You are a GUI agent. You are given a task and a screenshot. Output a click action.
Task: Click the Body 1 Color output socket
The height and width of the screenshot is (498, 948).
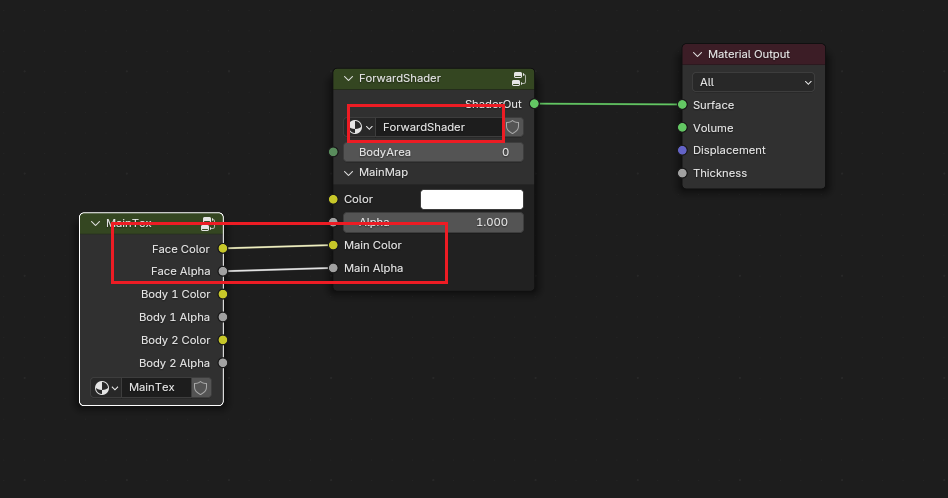pyautogui.click(x=223, y=294)
